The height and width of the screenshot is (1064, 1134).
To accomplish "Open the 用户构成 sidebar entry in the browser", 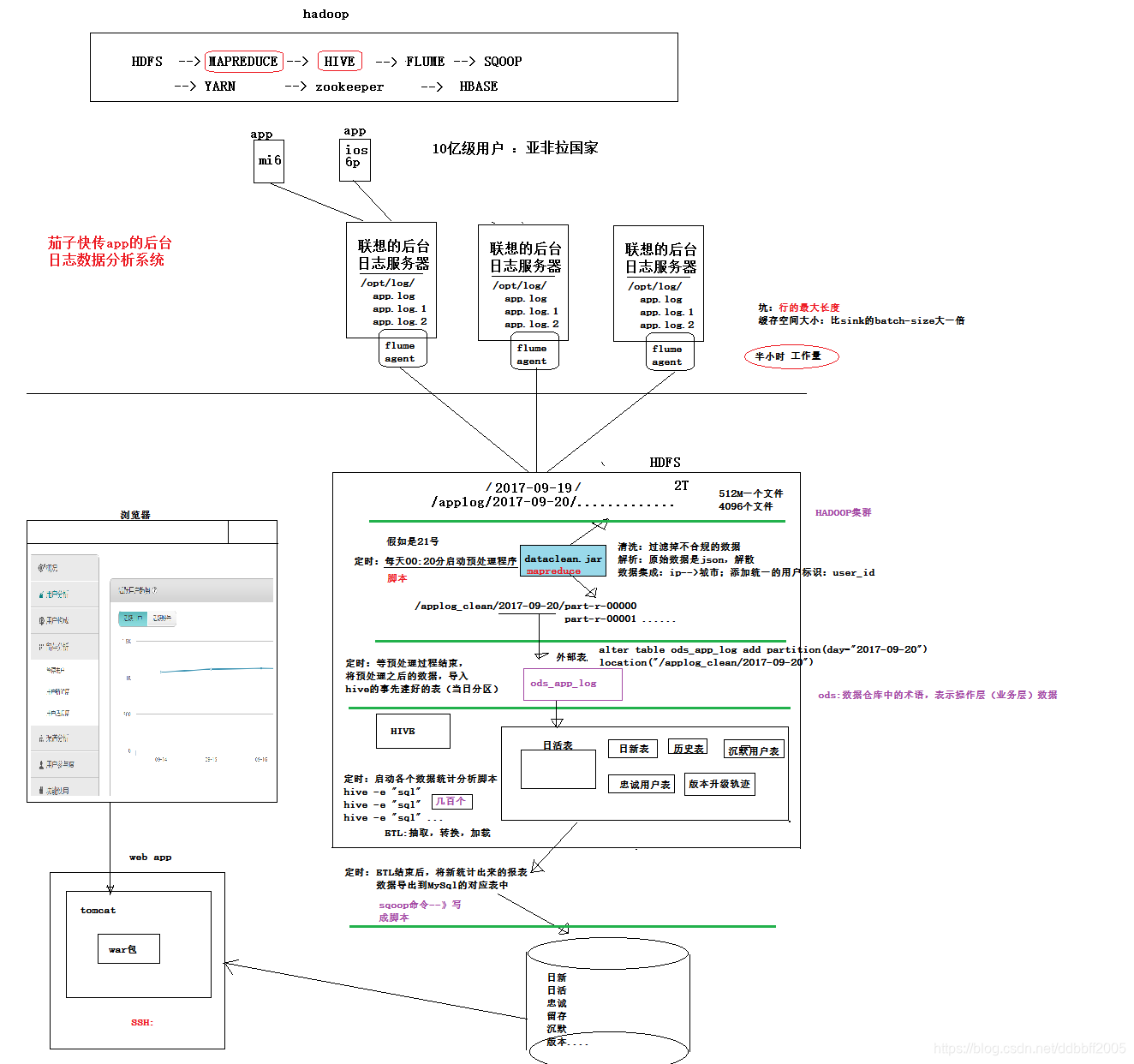I will pos(63,620).
